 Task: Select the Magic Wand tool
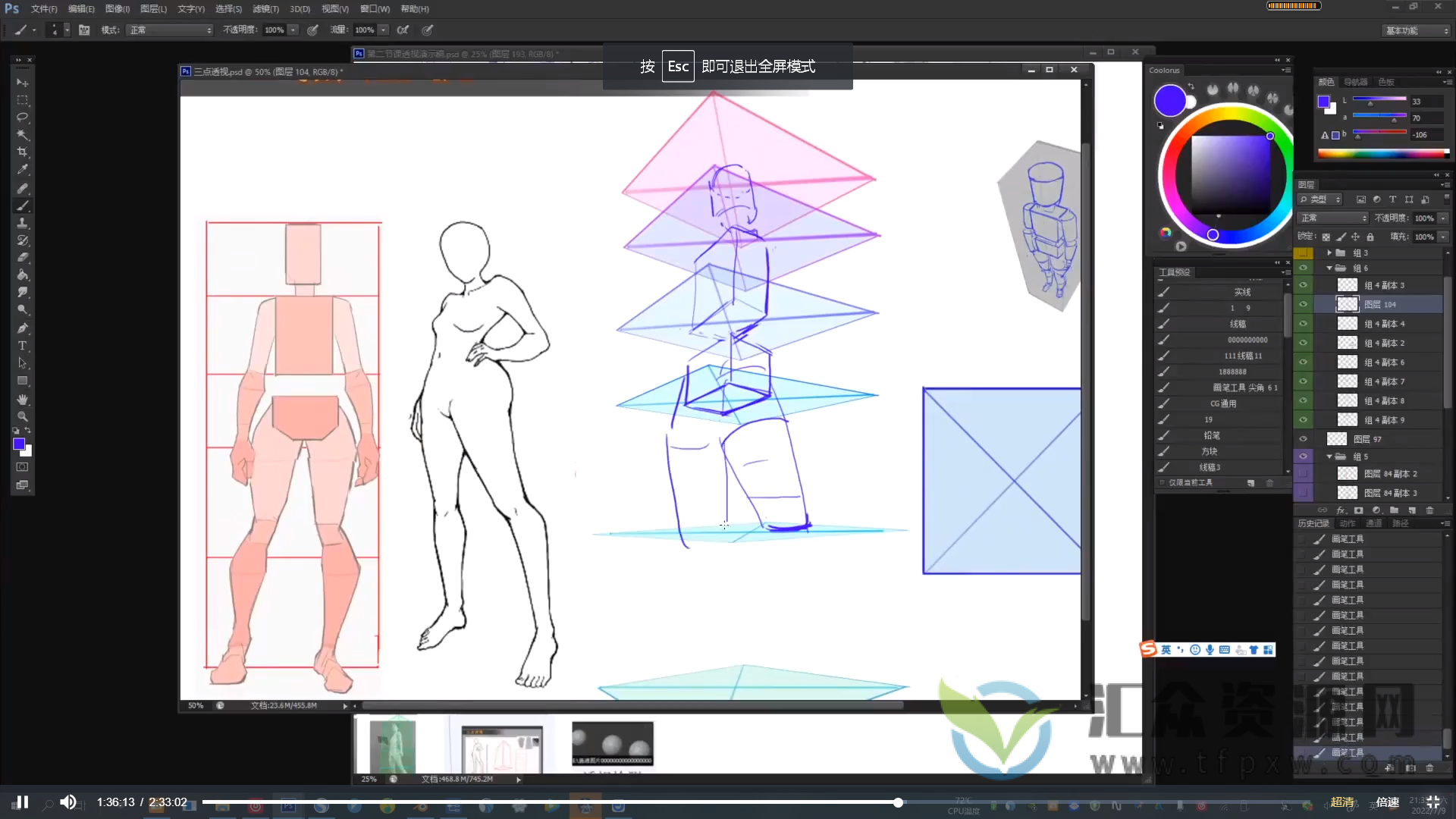click(x=23, y=135)
